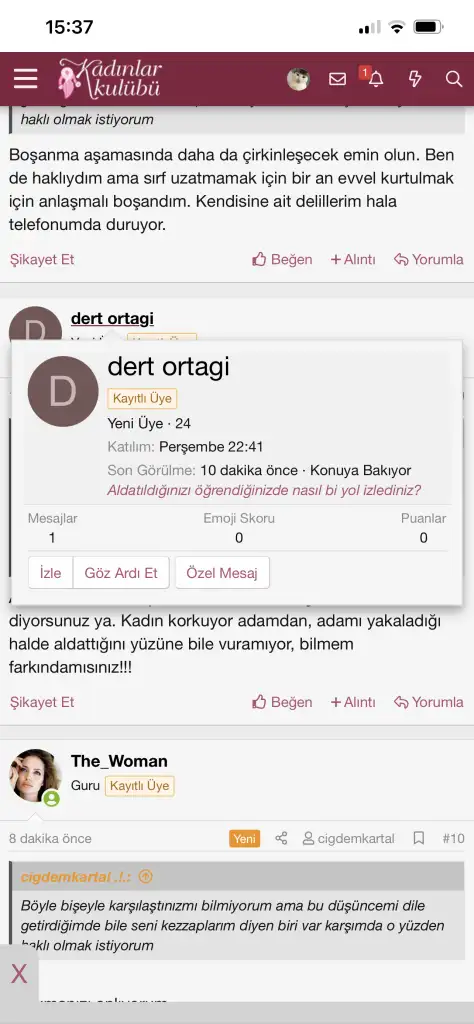The image size is (474, 1024).
Task: Open The_Woman user profile name
Action: (x=119, y=761)
